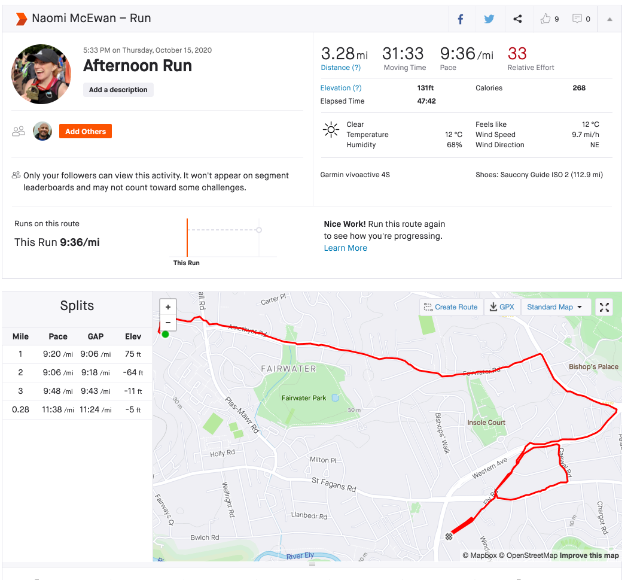Share the run on Twitter
Image resolution: width=640 pixels, height=580 pixels.
coord(489,19)
